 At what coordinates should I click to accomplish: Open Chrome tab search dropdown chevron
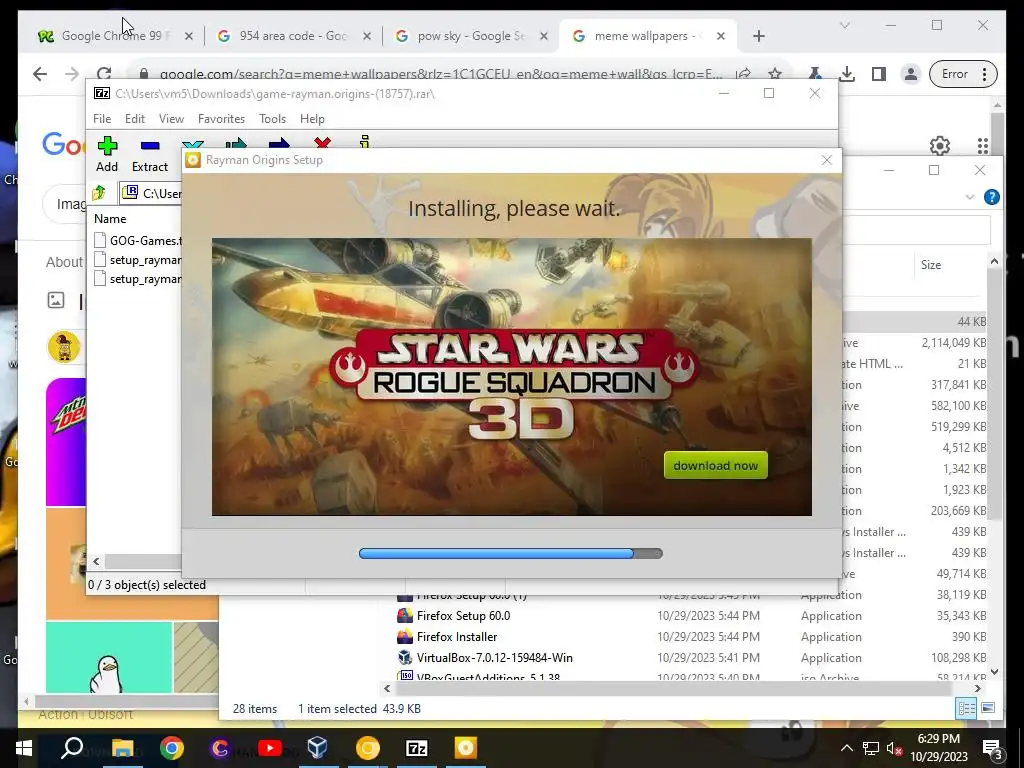844,25
